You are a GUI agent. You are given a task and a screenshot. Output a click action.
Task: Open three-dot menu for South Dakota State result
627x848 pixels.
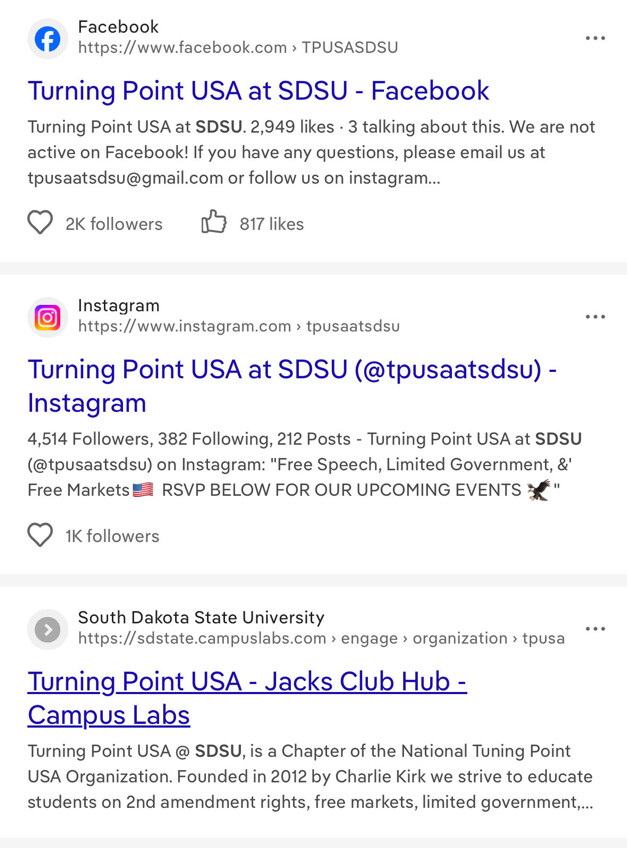coord(595,629)
